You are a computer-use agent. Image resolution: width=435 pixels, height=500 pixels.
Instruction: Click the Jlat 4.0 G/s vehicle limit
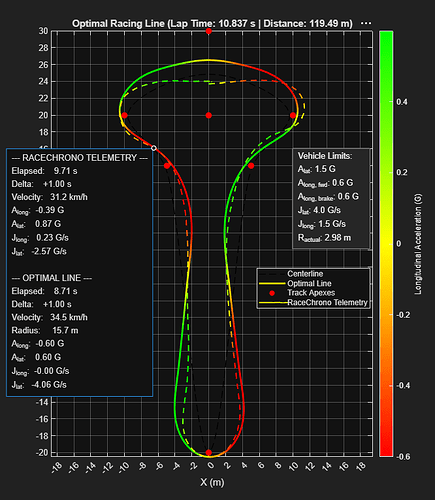click(x=319, y=210)
